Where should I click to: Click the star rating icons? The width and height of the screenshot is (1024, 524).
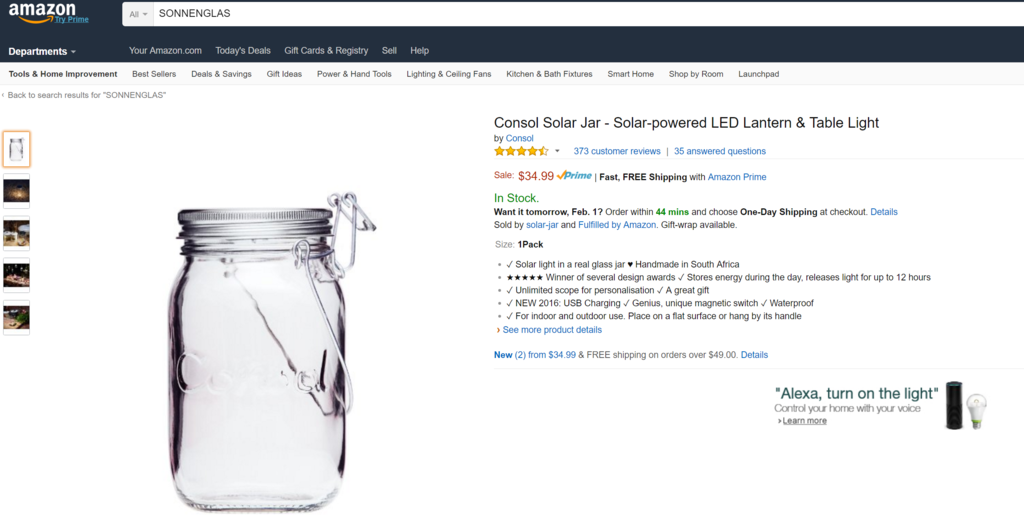(x=520, y=151)
